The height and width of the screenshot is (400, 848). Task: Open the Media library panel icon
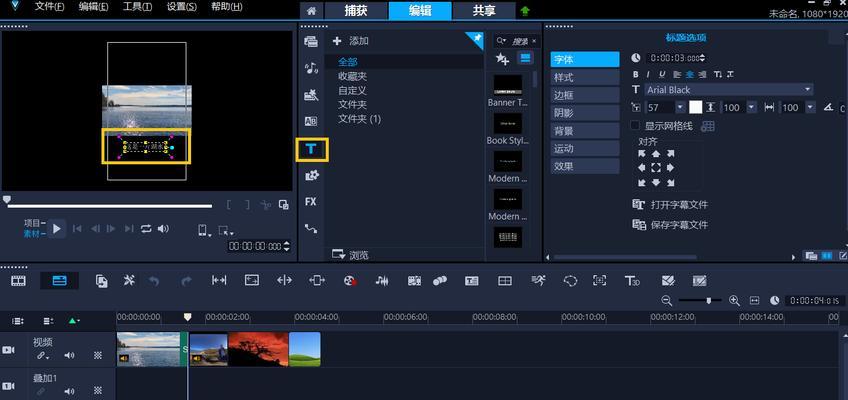pyautogui.click(x=311, y=42)
